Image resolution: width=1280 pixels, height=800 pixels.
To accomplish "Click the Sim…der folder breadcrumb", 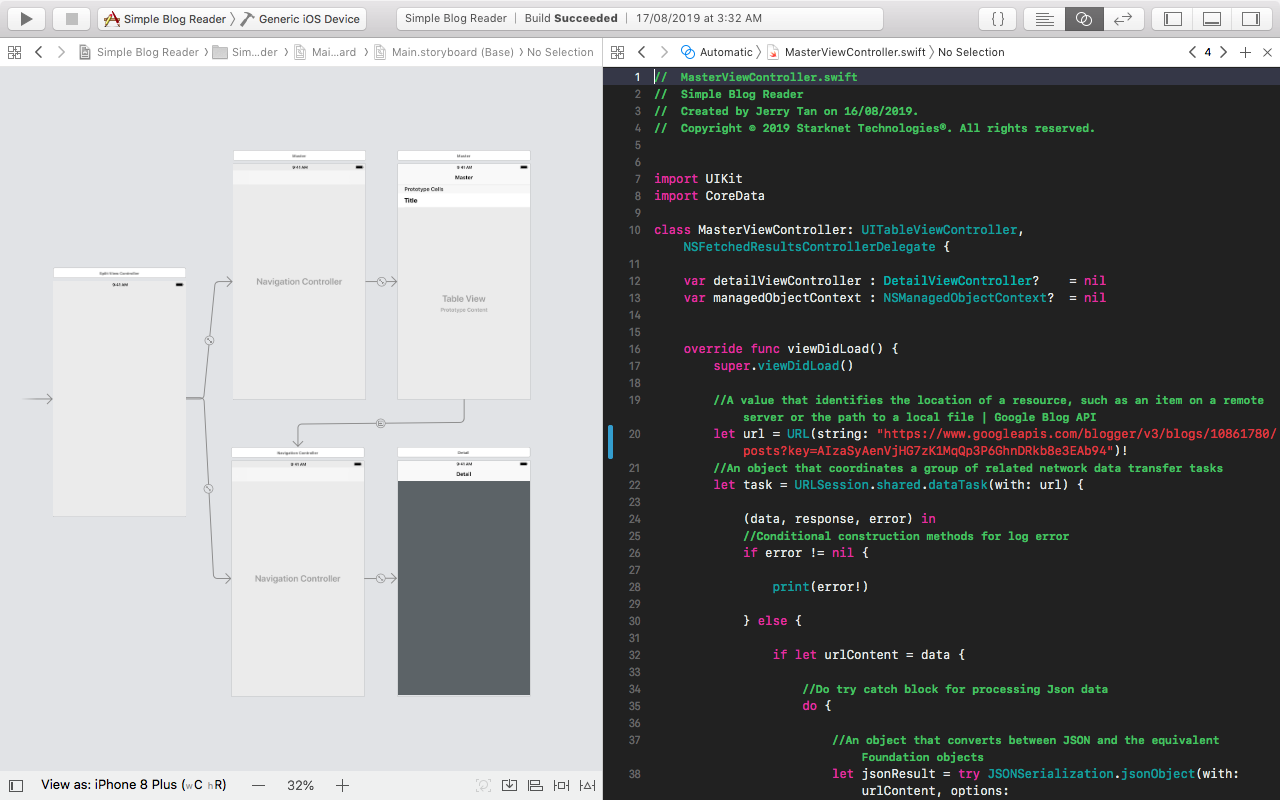I will tap(246, 52).
